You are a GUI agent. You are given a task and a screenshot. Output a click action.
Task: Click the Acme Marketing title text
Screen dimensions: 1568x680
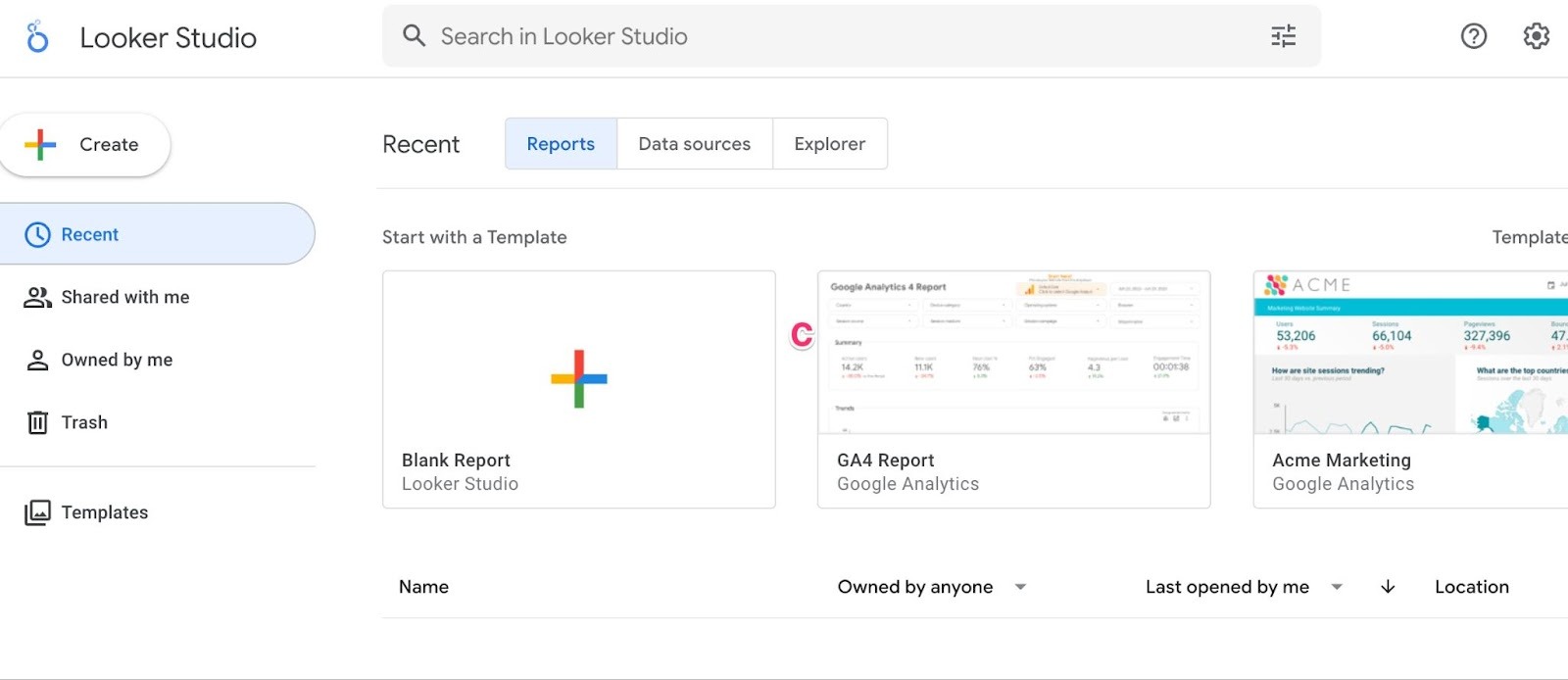1342,461
